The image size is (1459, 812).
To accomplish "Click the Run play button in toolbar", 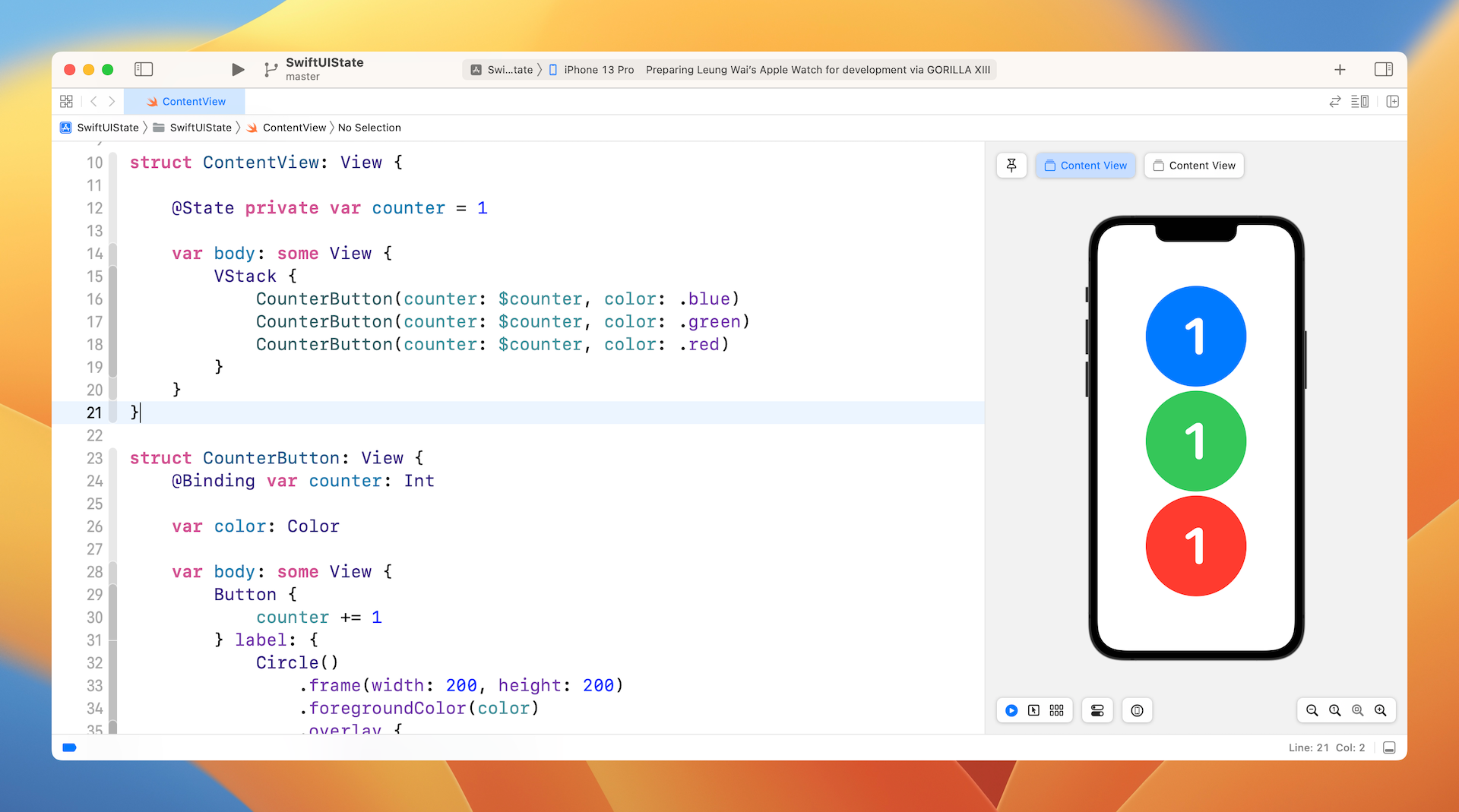I will [238, 70].
